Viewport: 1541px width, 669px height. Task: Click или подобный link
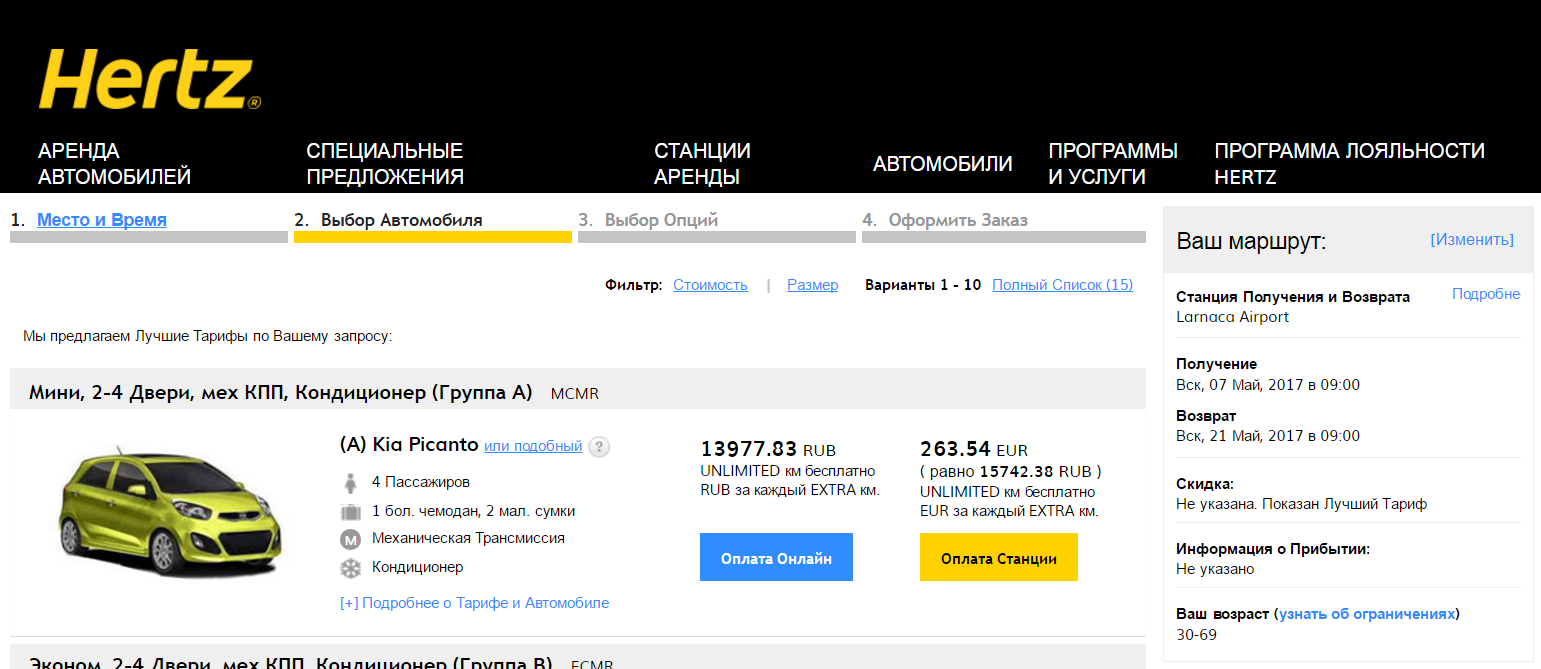click(x=533, y=446)
